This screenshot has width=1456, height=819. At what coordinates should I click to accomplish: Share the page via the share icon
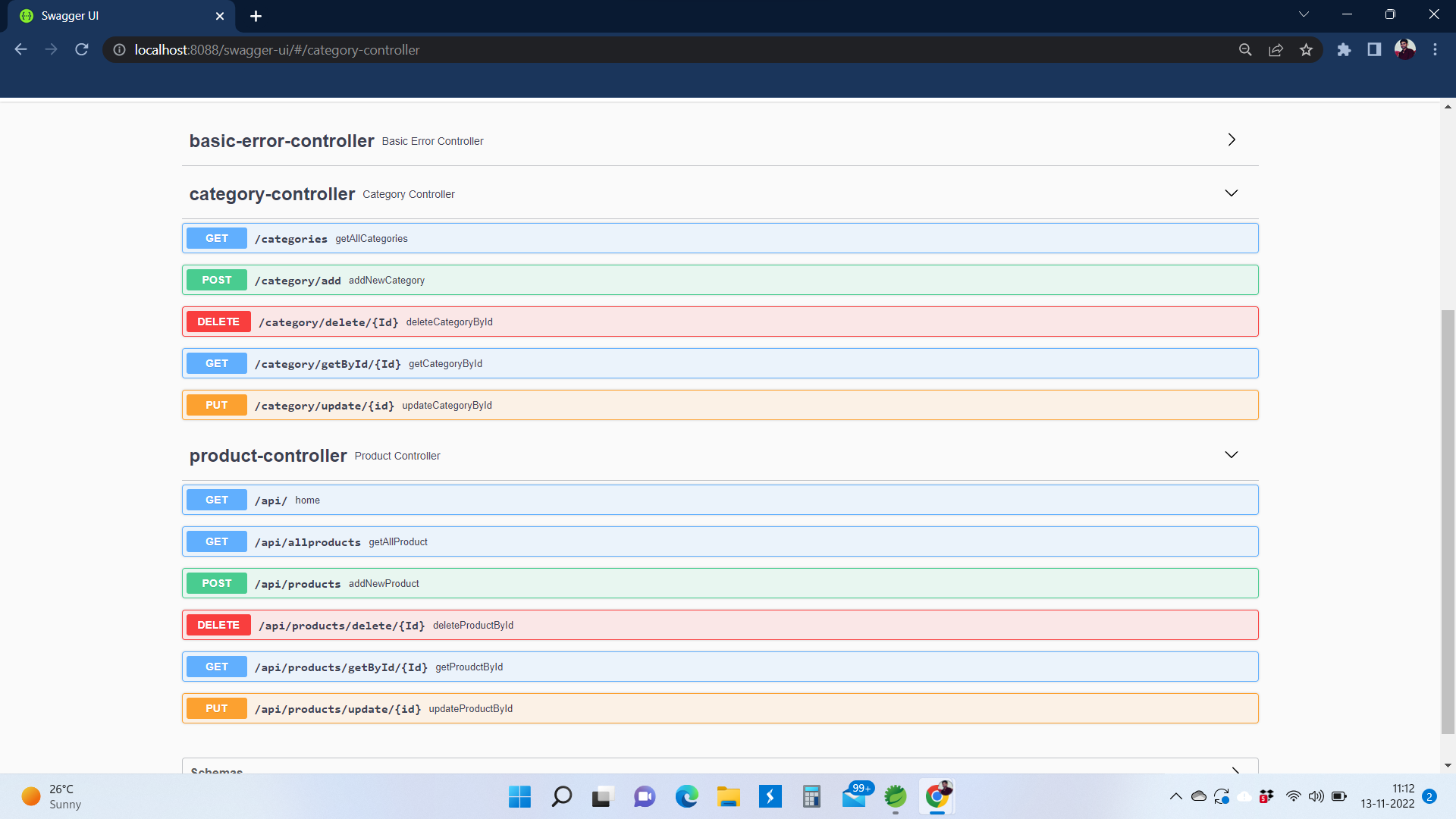coord(1276,49)
